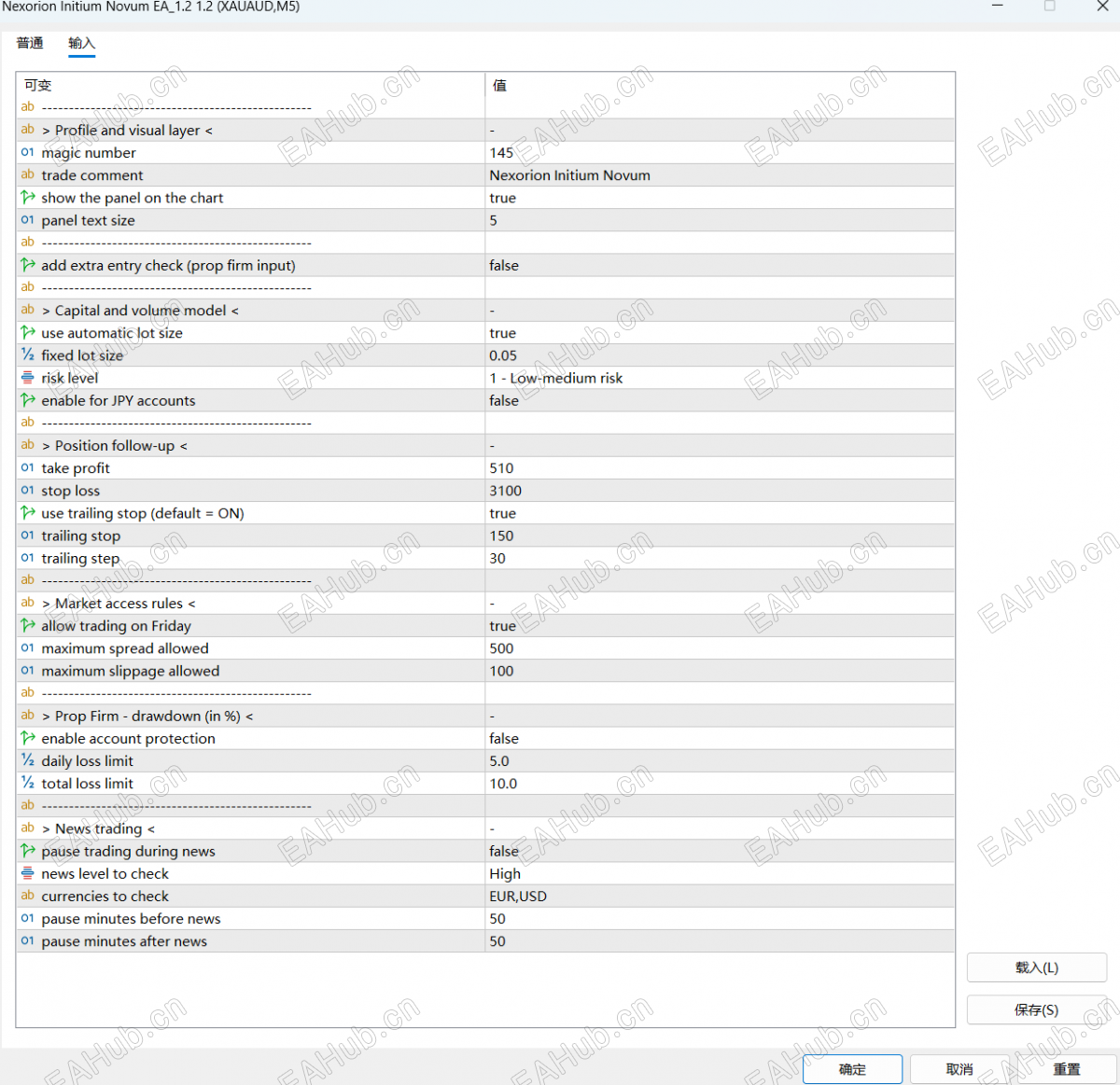Click the boolean icon beside show the panel
Screen dimensions: 1120x1085
[x=28, y=197]
